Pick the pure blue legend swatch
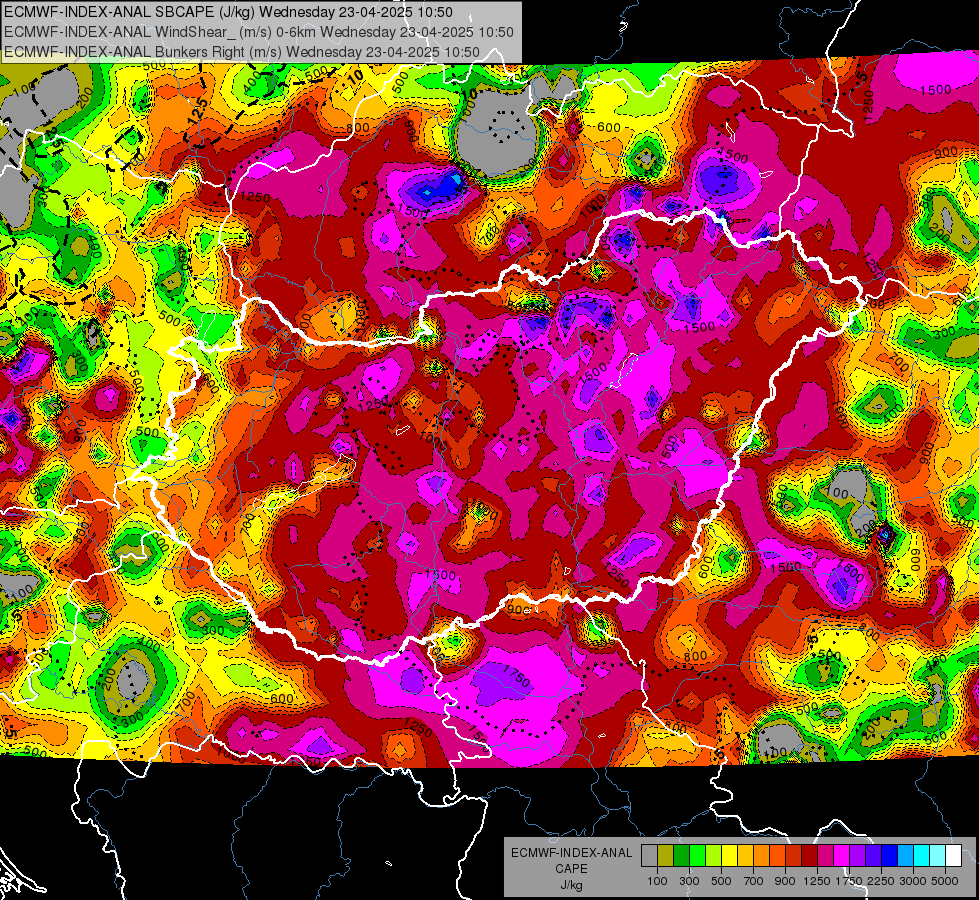Image resolution: width=979 pixels, height=900 pixels. click(x=890, y=855)
